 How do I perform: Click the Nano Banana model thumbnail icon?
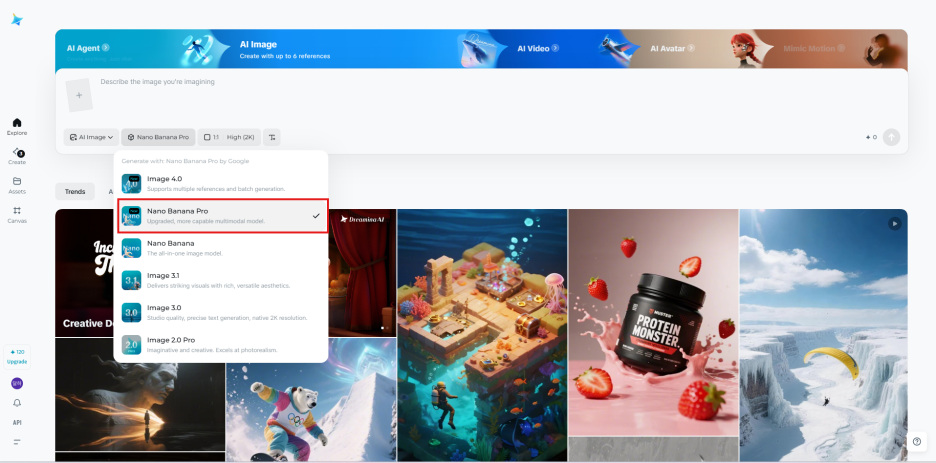click(x=131, y=248)
